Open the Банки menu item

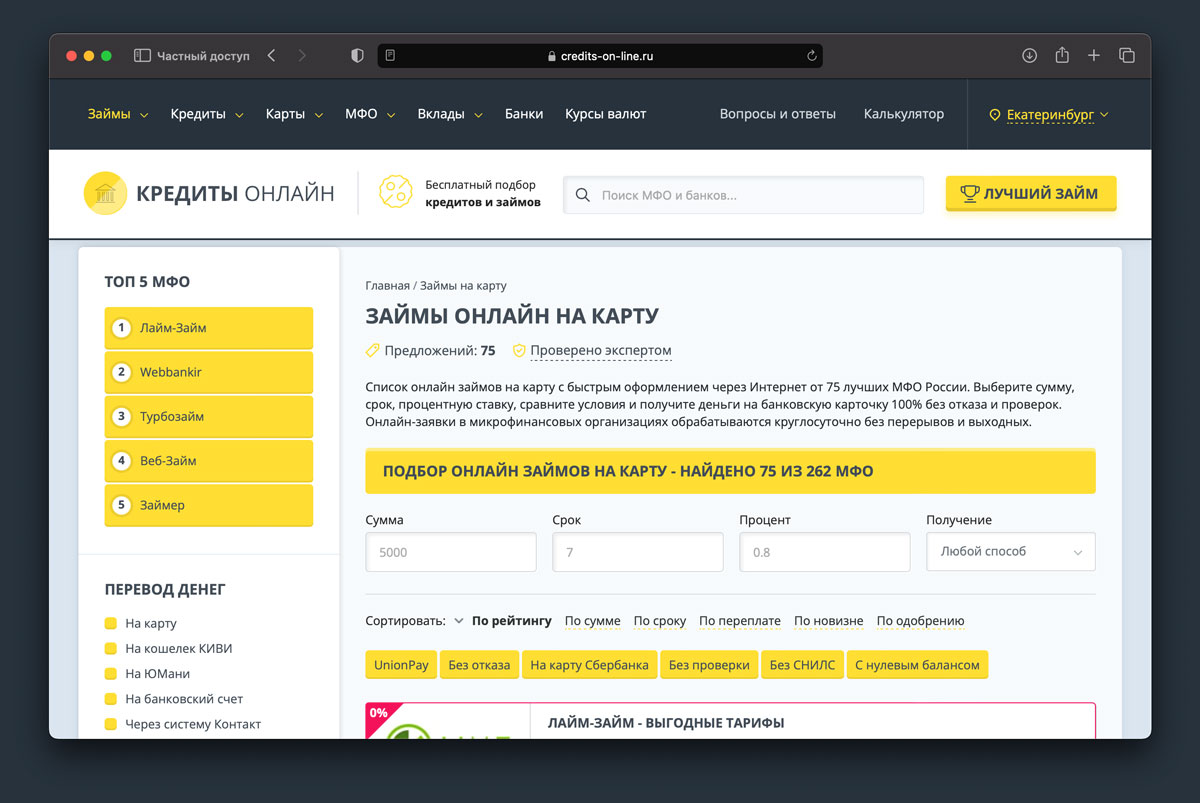[524, 114]
